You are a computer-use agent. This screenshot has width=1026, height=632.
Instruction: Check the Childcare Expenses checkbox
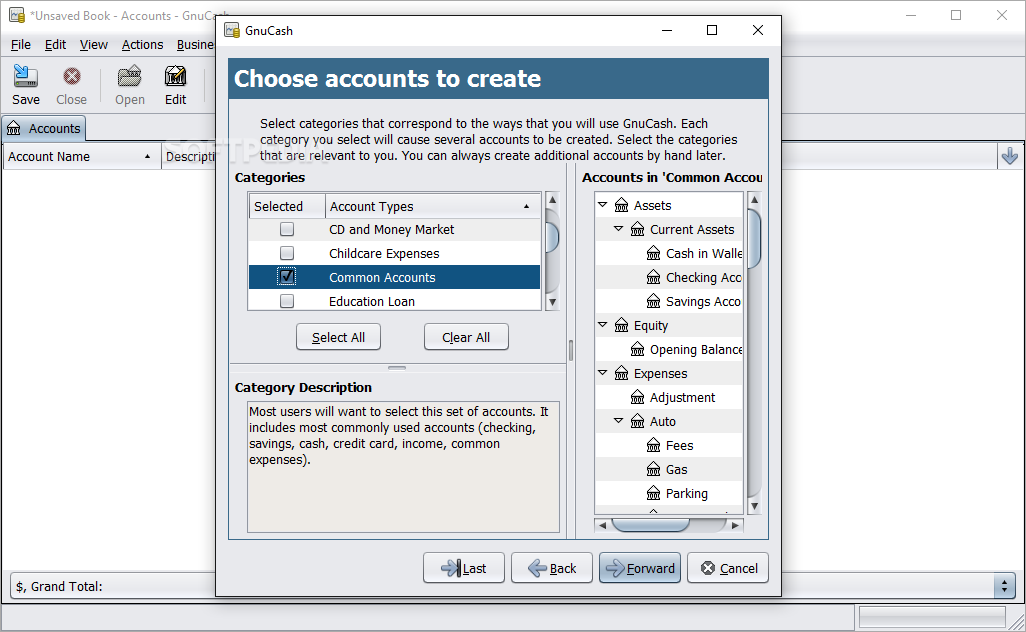[x=287, y=253]
